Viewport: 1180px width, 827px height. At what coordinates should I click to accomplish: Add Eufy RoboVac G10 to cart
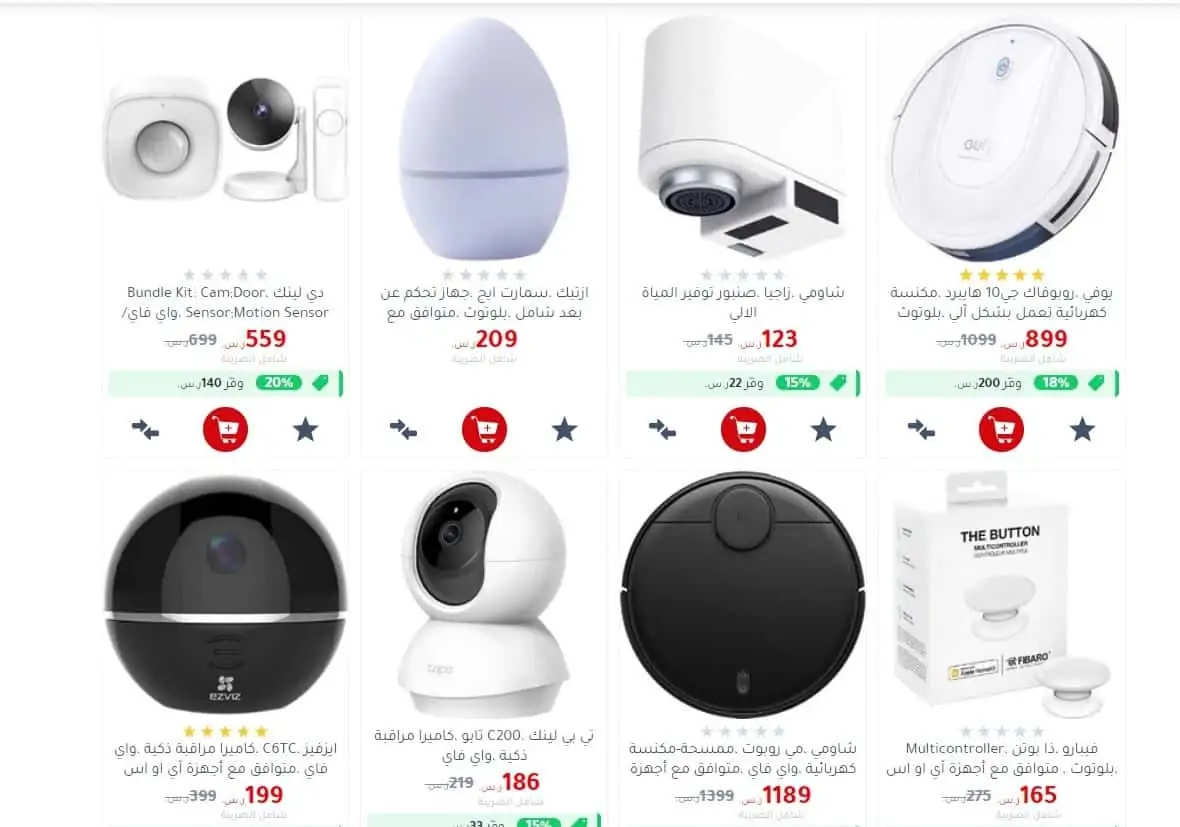[x=1001, y=429]
